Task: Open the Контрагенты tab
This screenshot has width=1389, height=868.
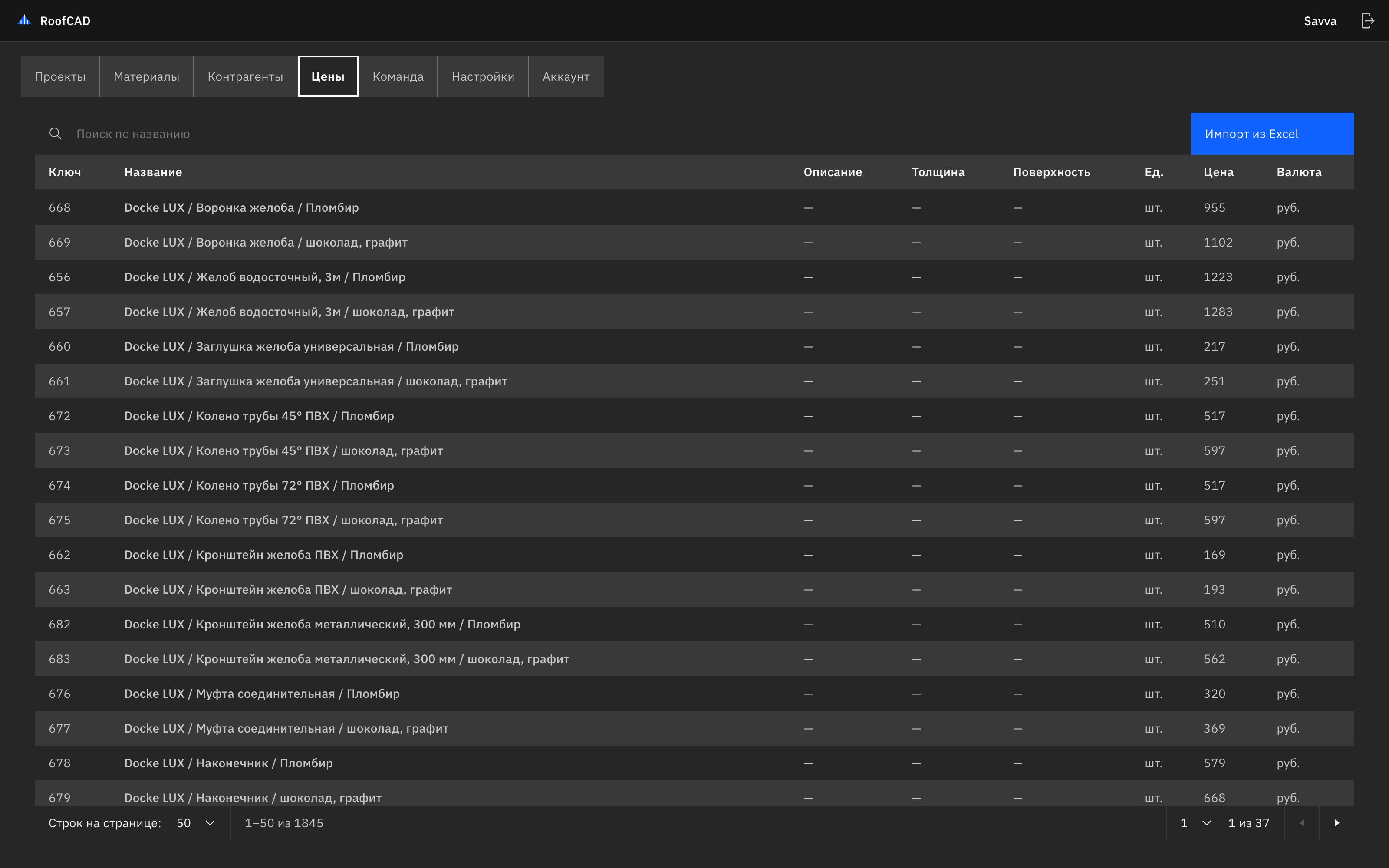Action: [245, 76]
